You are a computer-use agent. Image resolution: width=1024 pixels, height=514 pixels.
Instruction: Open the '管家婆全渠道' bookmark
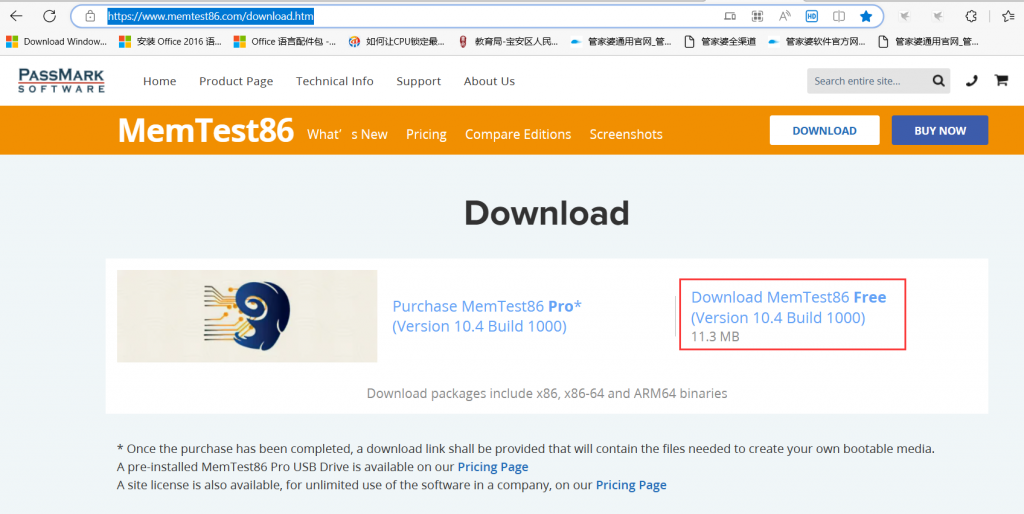coord(720,42)
